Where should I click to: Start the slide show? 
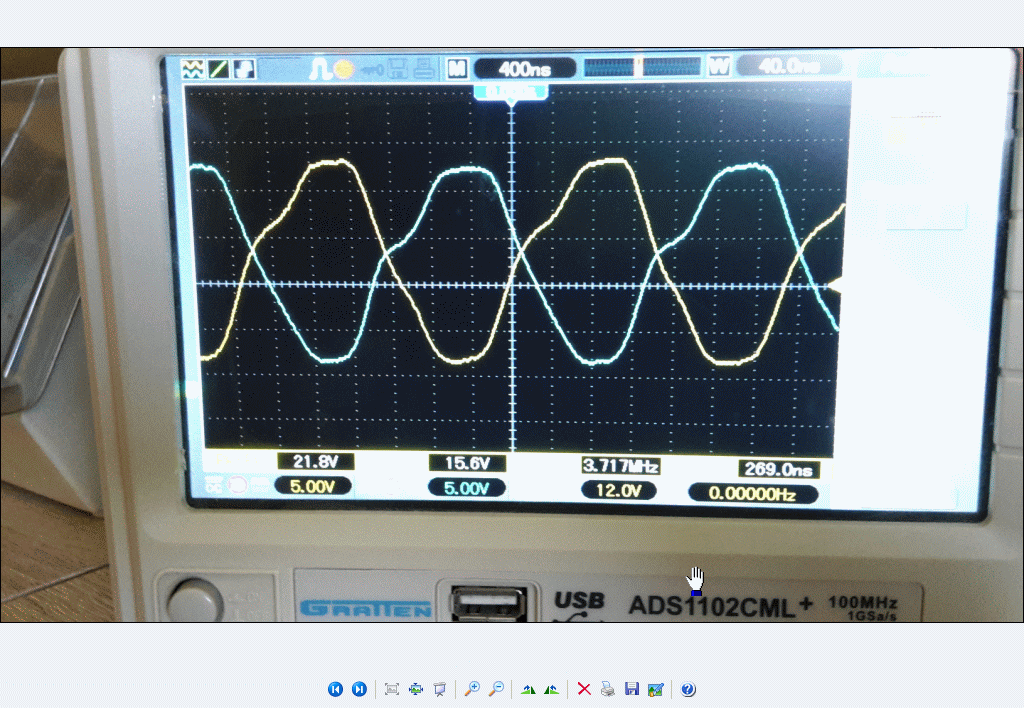tap(439, 689)
